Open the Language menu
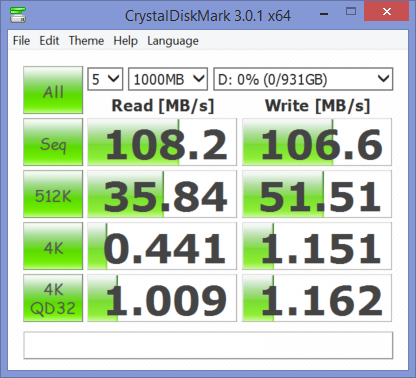Screen dimensions: 416x378 pos(173,41)
